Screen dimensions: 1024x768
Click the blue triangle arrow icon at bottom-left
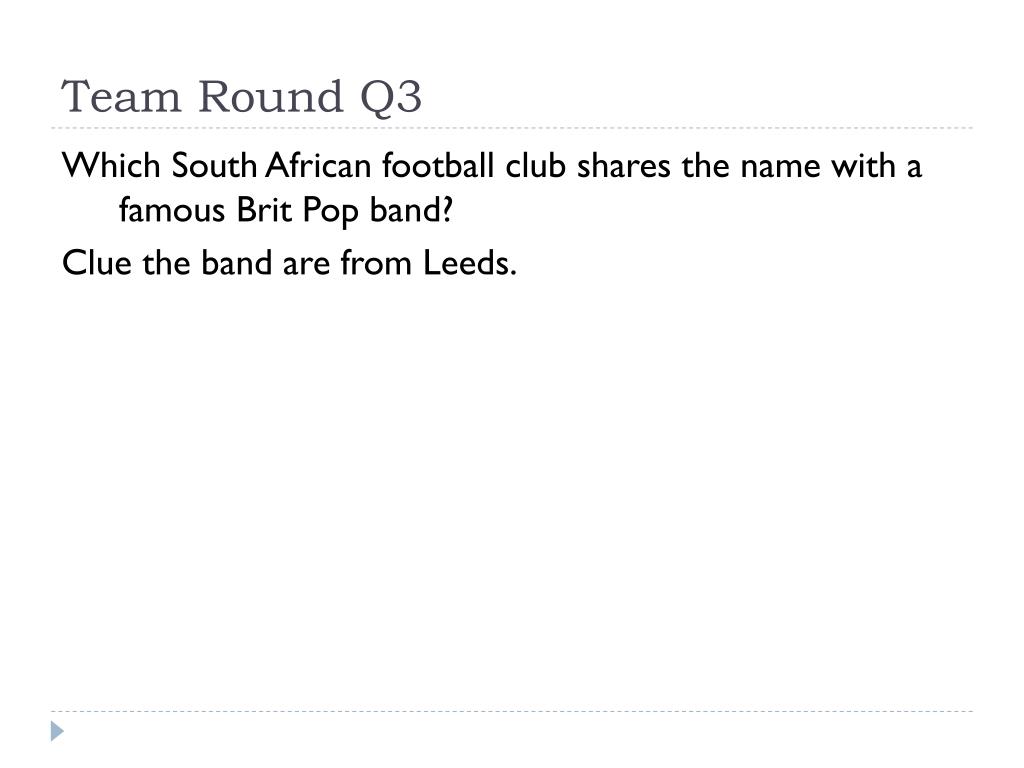tap(57, 731)
